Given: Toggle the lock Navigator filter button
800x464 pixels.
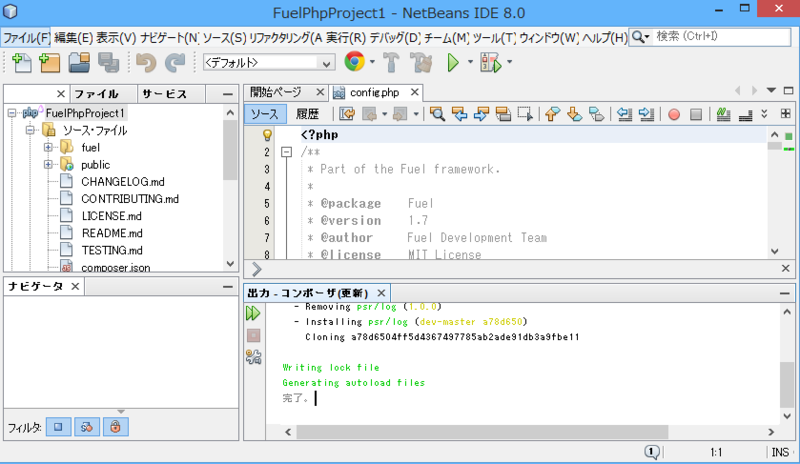Looking at the screenshot, I should pos(115,427).
